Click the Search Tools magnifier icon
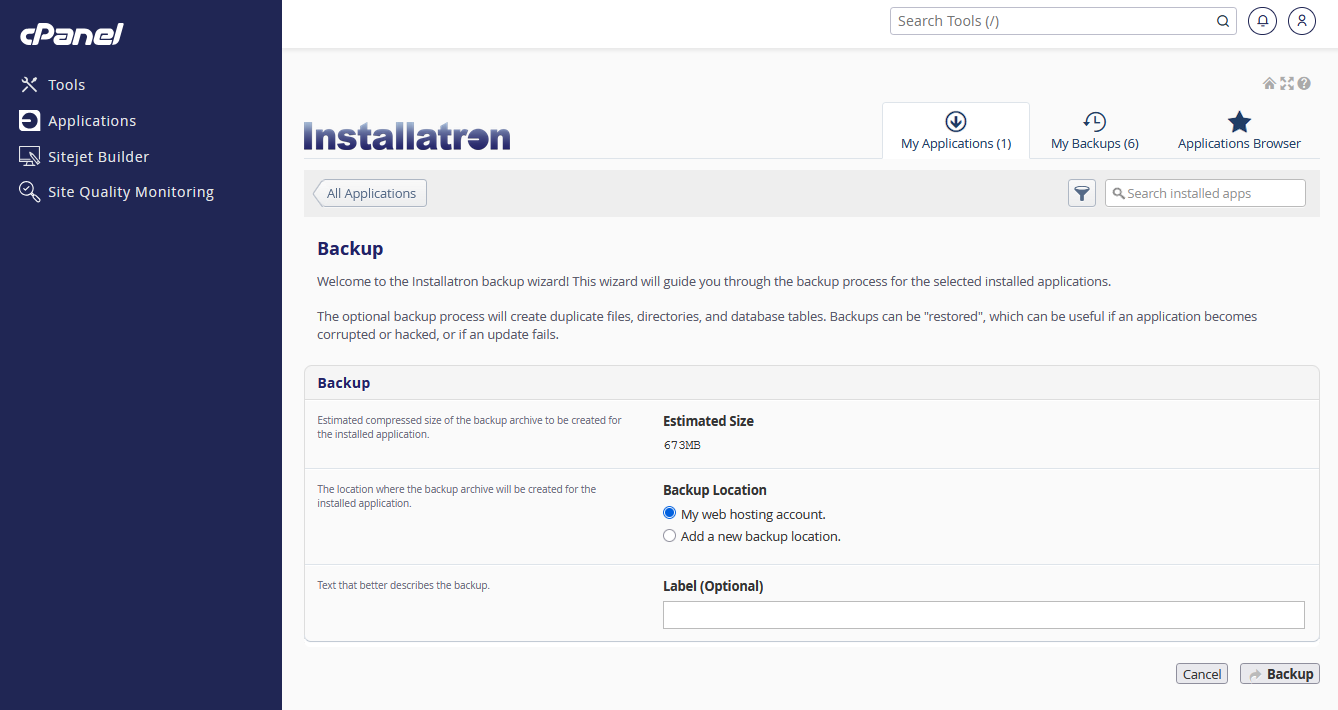This screenshot has width=1338, height=710. 1223,21
